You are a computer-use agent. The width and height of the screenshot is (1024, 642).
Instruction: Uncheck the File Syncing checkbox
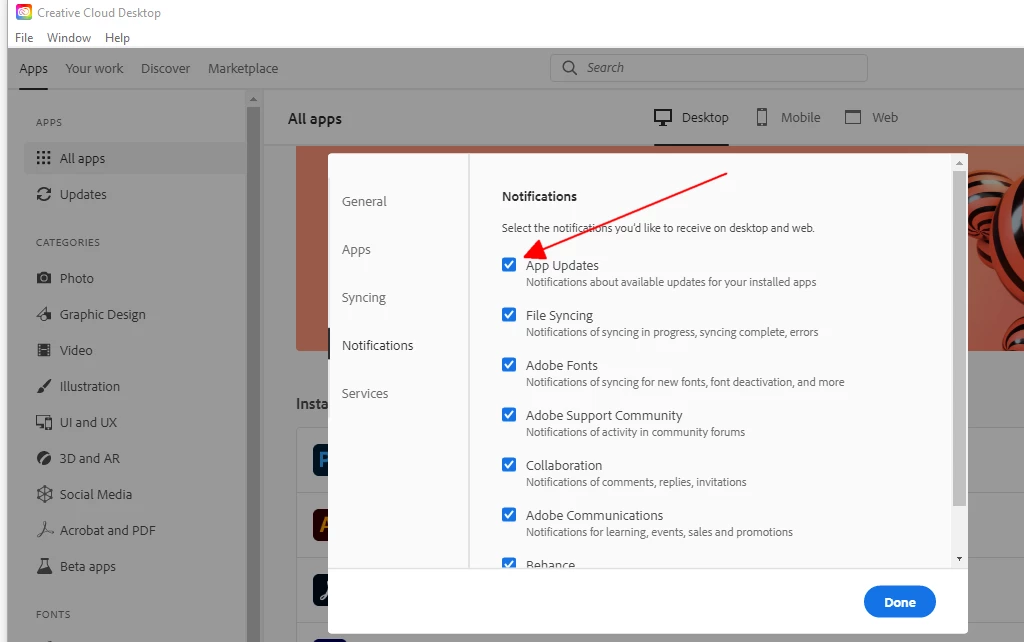tap(509, 315)
